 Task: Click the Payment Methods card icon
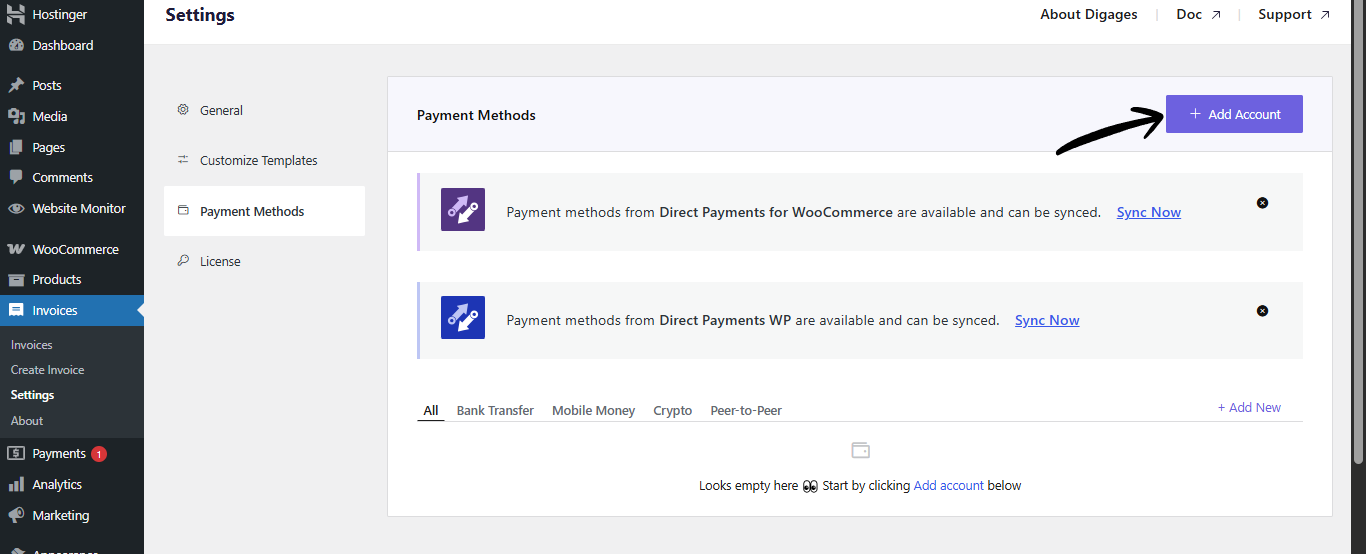coord(183,211)
